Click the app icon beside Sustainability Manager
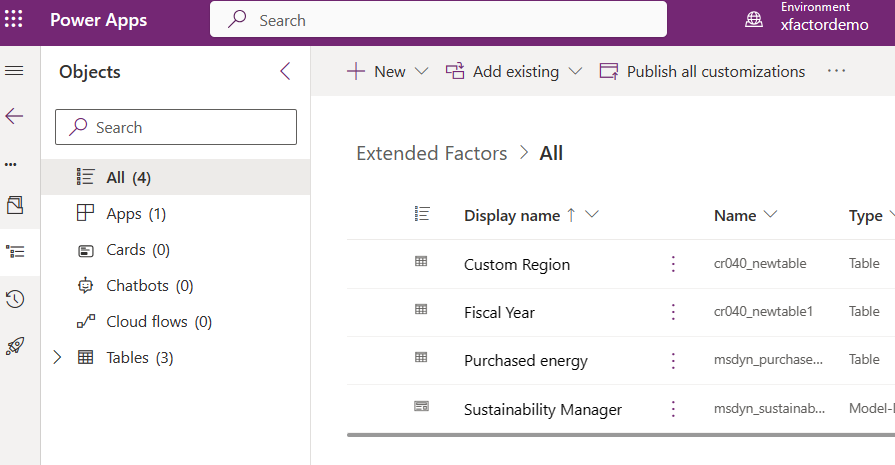The width and height of the screenshot is (895, 465). coord(421,406)
